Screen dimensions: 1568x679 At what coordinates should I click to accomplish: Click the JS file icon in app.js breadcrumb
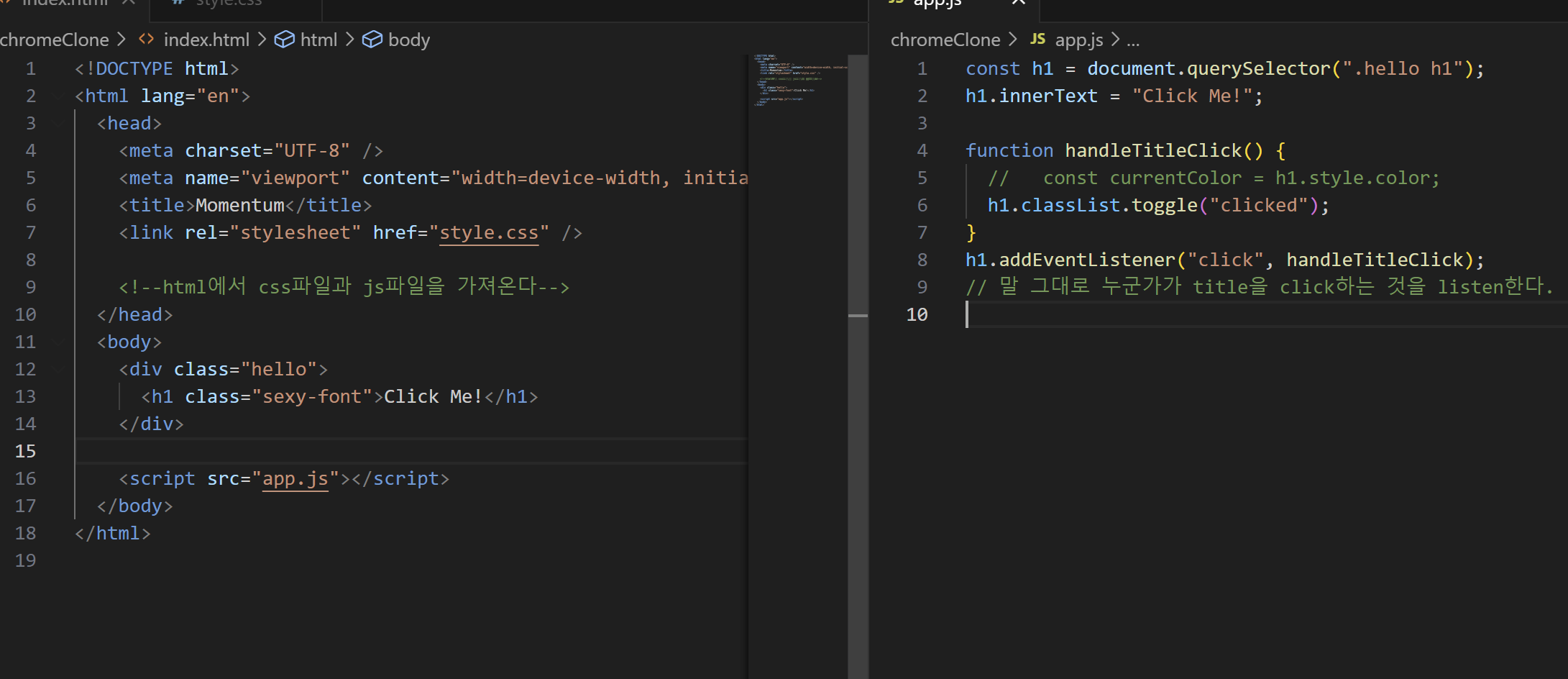(1037, 39)
